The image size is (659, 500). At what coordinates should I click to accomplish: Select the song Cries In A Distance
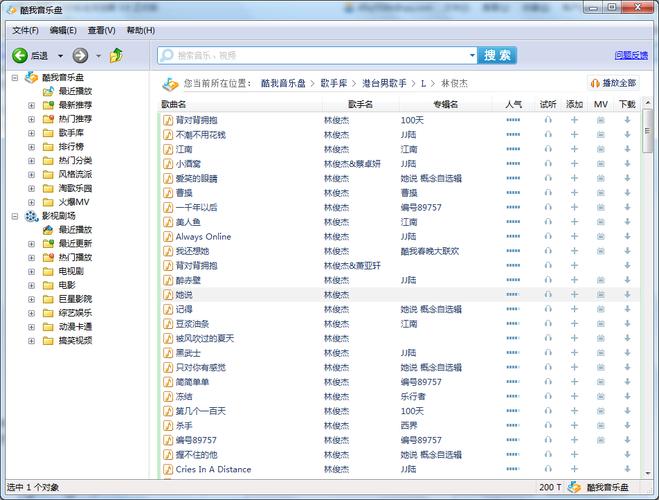coord(213,469)
